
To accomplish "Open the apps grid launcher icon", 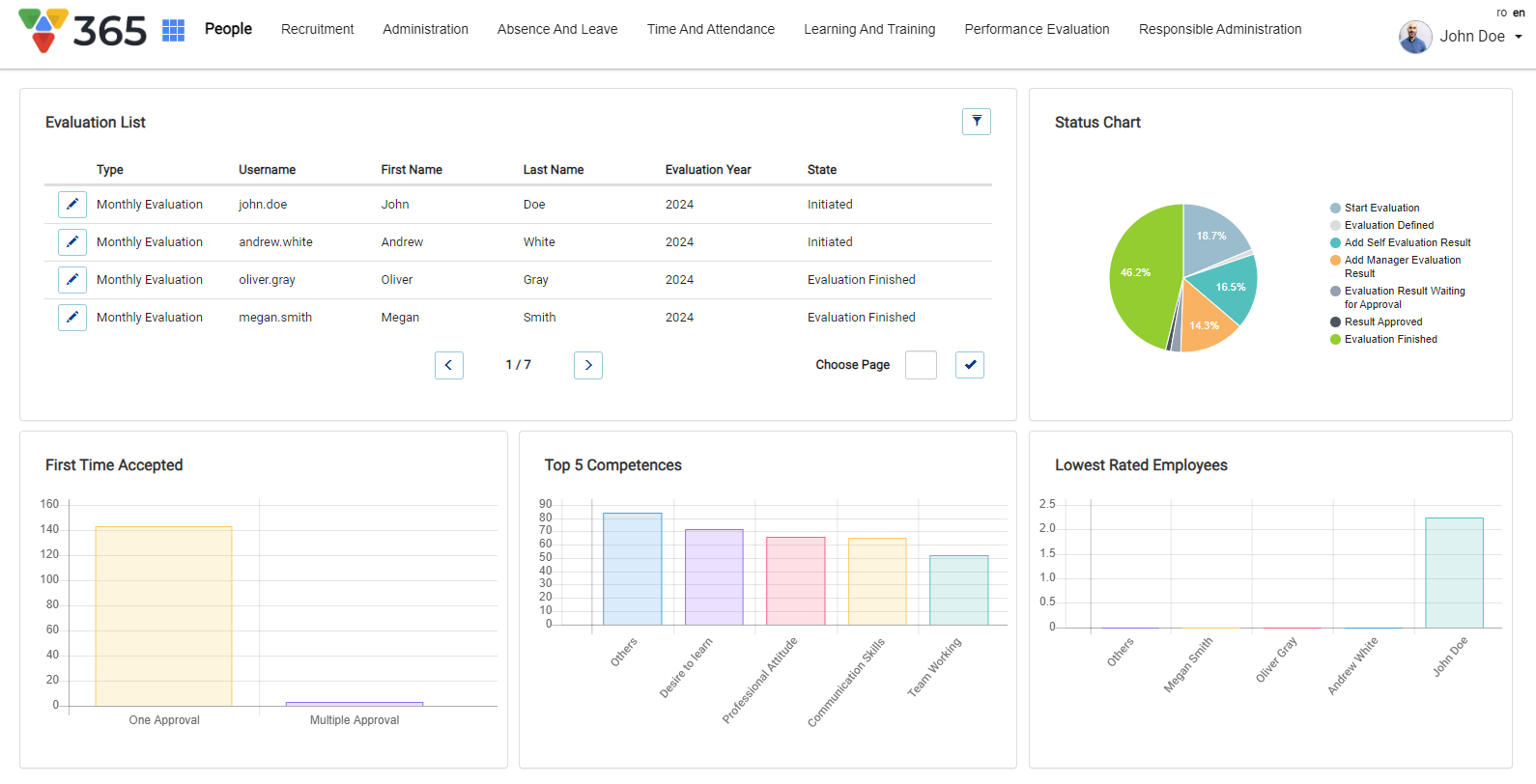I will coord(173,30).
